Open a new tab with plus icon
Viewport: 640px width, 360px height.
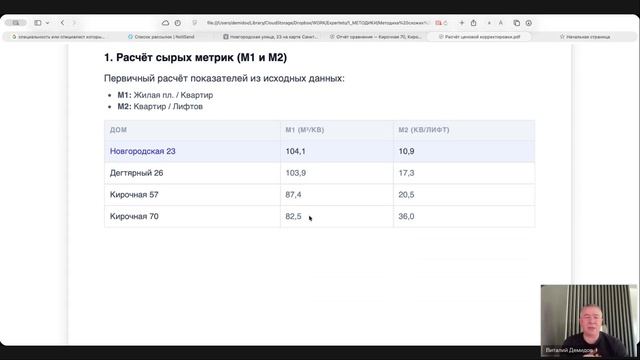point(462,23)
